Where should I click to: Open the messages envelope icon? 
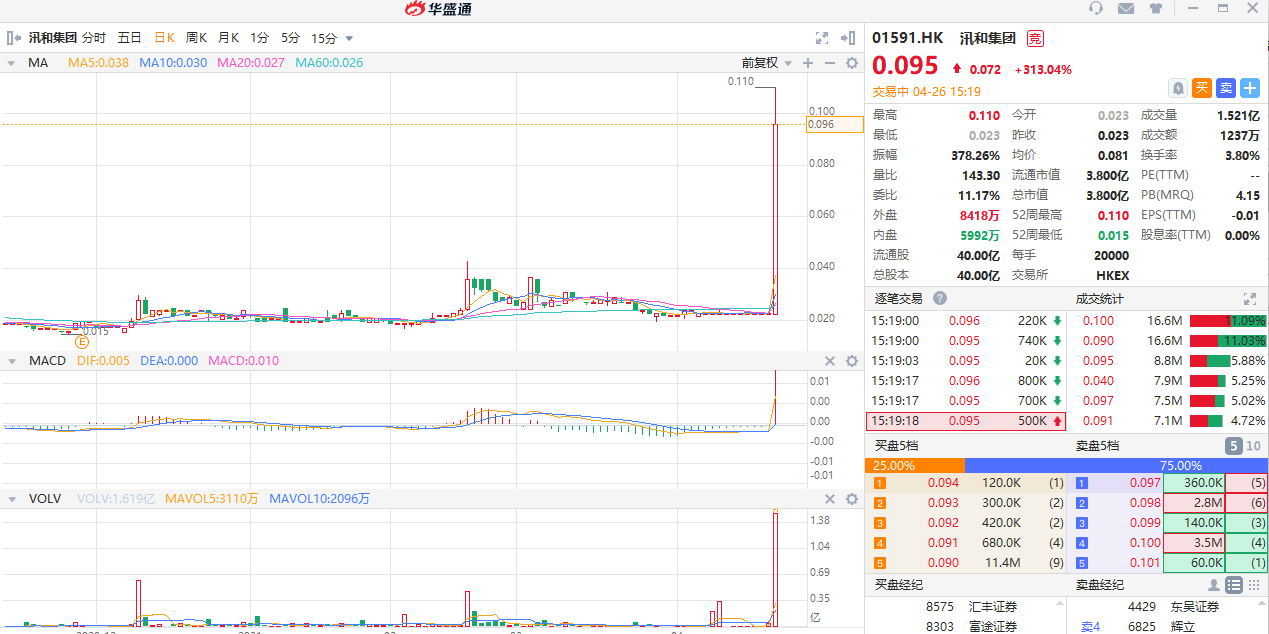coord(1126,9)
